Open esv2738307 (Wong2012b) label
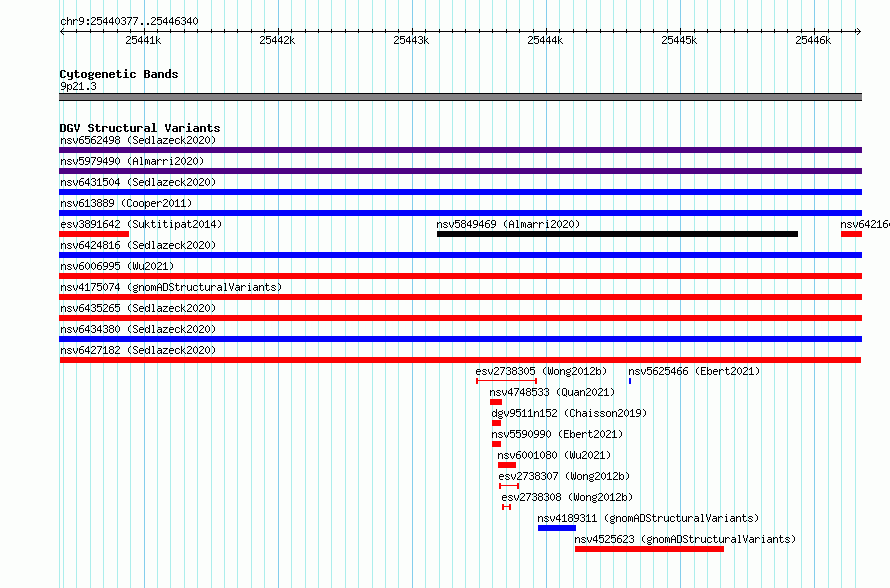 (x=564, y=476)
